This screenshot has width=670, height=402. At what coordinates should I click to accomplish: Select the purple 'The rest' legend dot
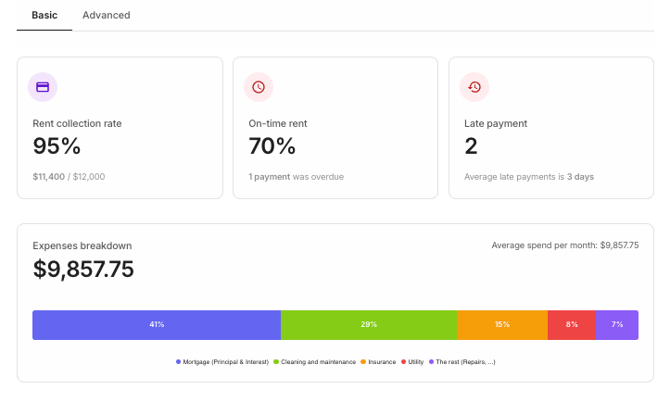tap(431, 362)
